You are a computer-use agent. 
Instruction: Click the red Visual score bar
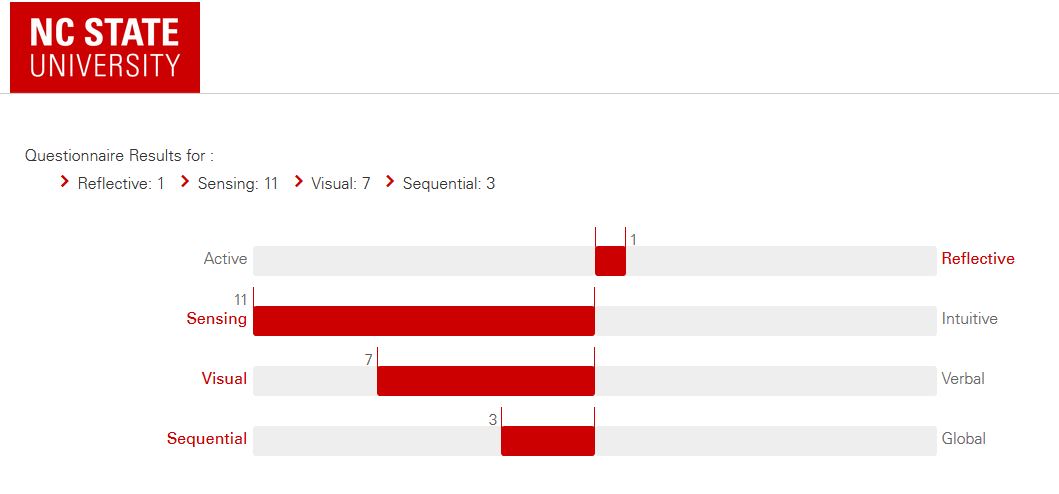[485, 381]
